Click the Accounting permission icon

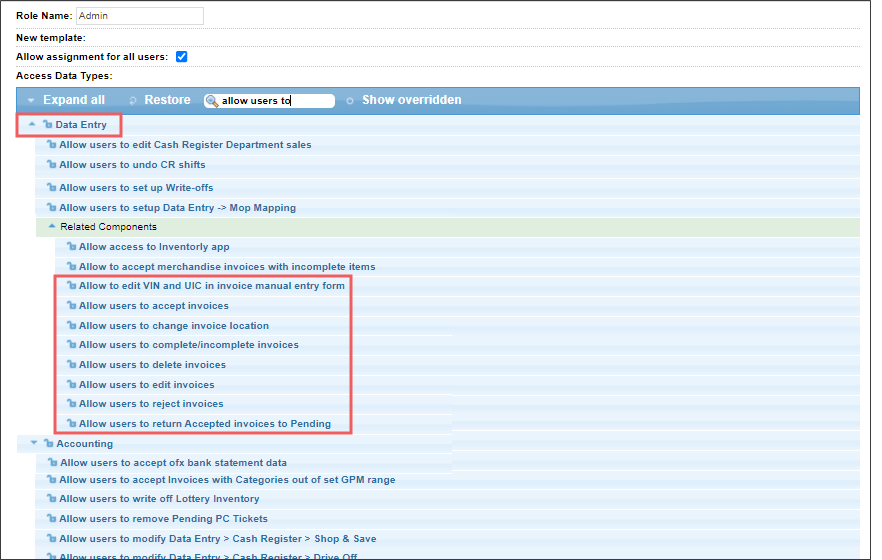[48, 443]
